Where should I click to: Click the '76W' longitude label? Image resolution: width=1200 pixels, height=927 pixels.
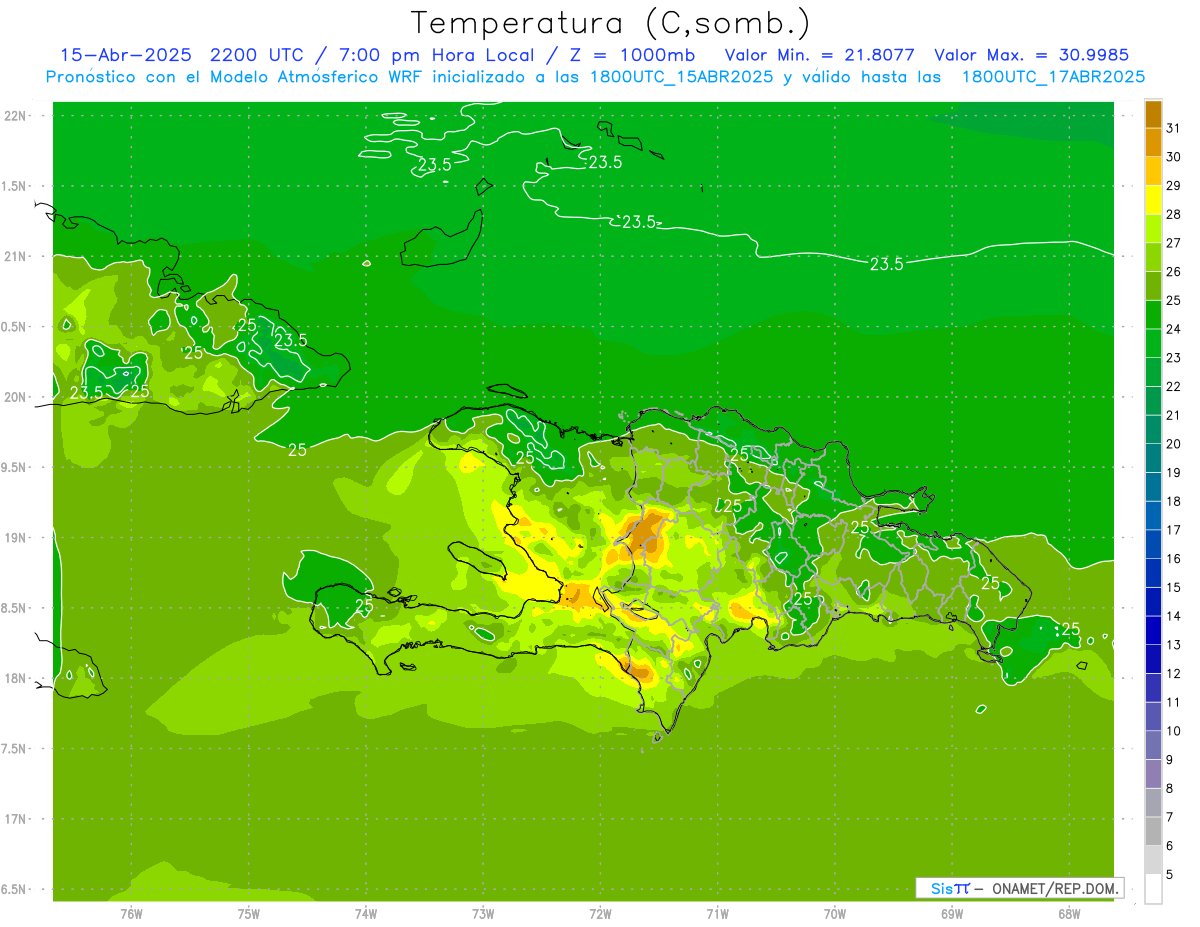(131, 913)
